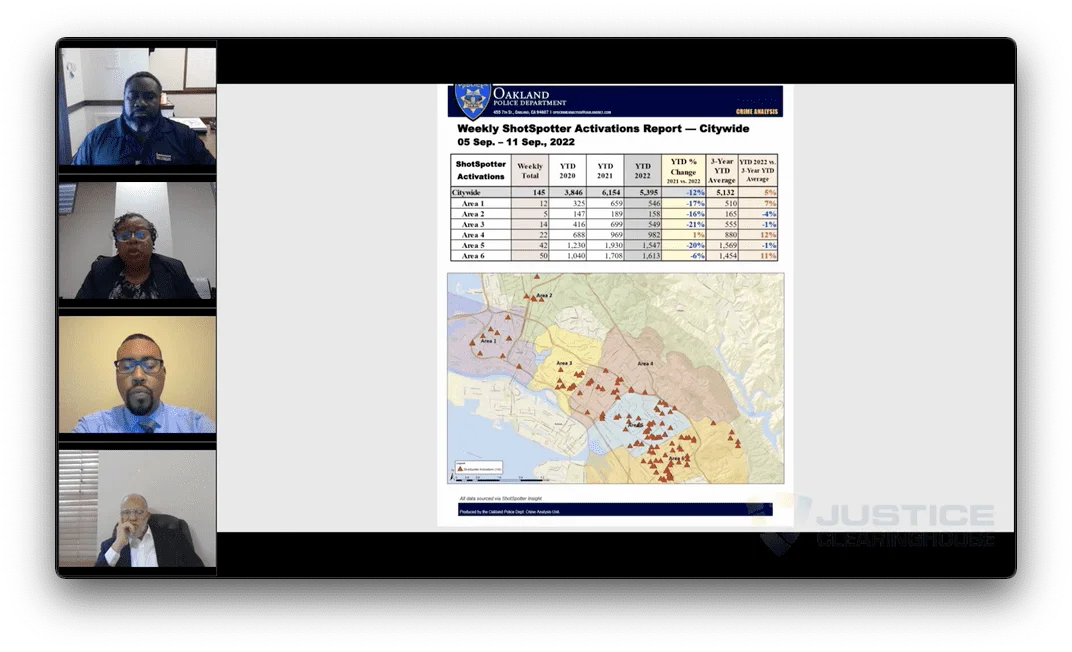Click the 'YTD 2022' column header
This screenshot has width=1072, height=652.
(x=643, y=170)
